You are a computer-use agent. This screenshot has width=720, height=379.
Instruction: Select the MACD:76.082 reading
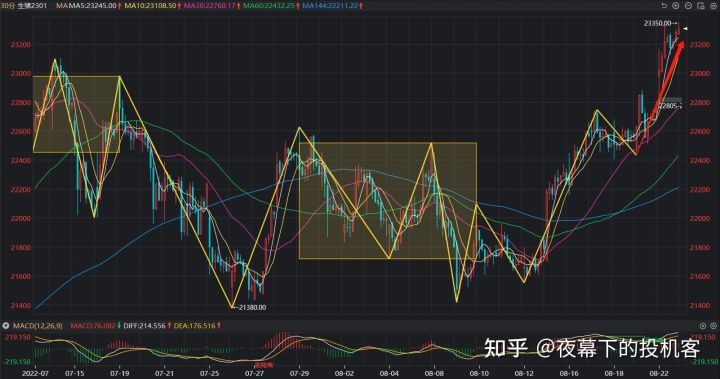tap(93, 326)
